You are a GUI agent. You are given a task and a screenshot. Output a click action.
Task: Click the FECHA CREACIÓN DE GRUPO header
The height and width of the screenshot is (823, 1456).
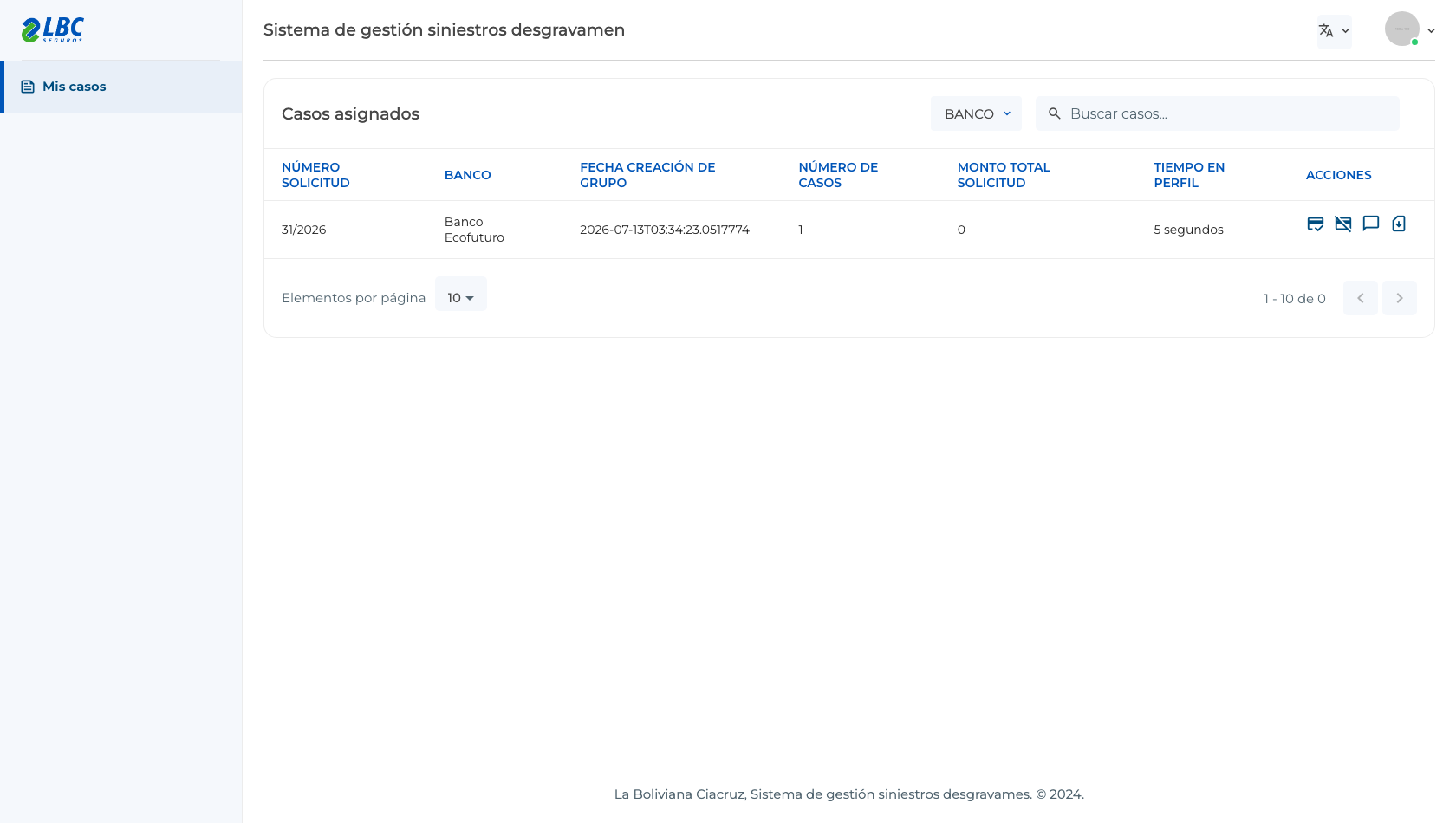click(x=647, y=175)
